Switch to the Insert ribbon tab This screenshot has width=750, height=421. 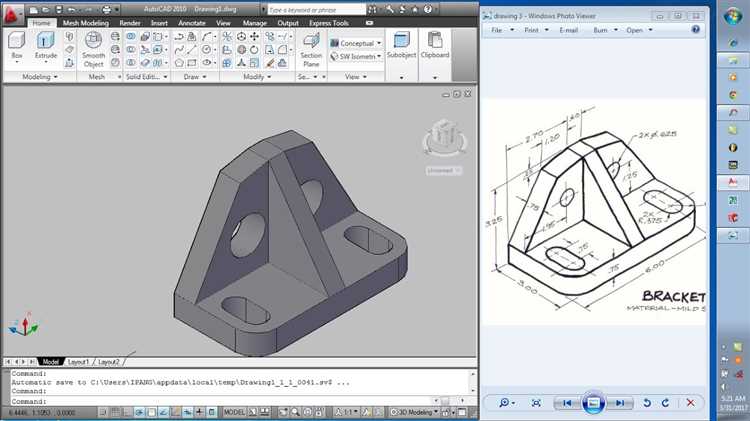[x=159, y=23]
